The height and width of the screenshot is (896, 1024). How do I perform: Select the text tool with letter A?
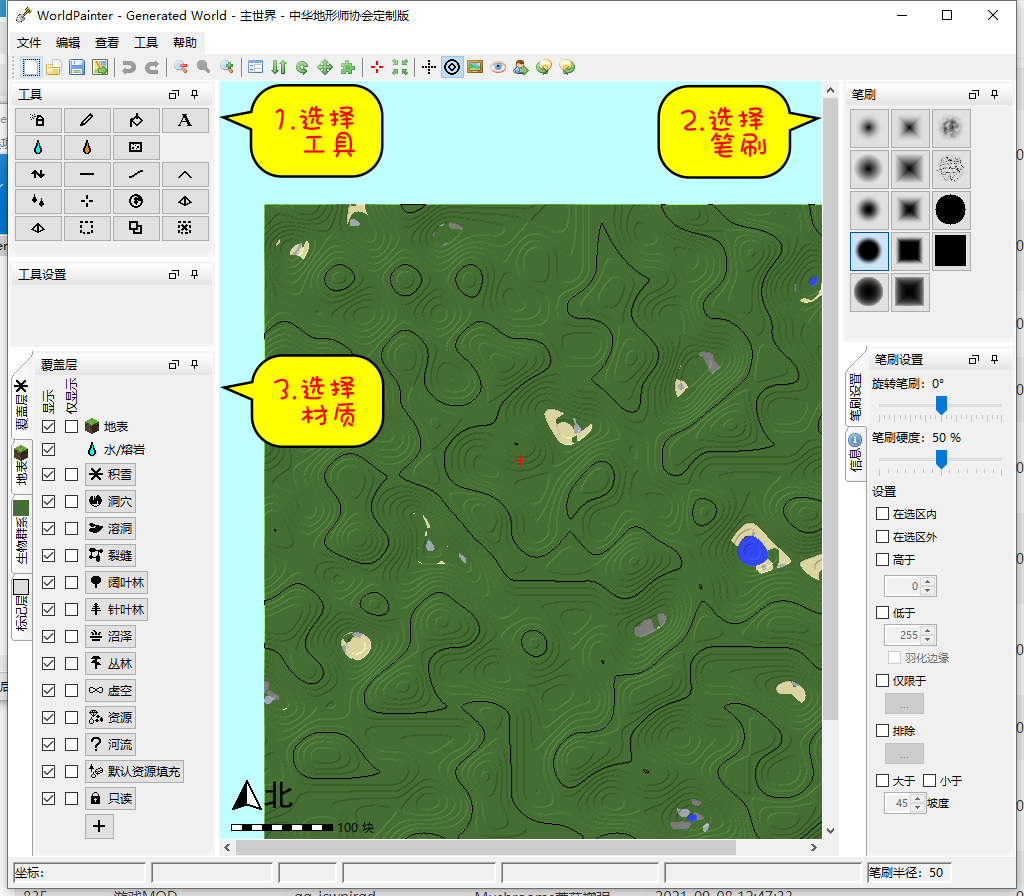click(x=184, y=120)
